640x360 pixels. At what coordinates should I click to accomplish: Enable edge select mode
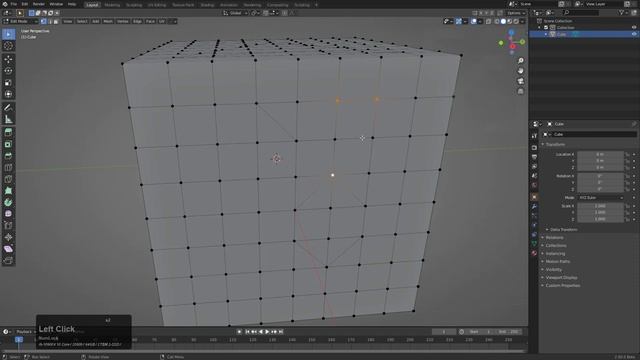pyautogui.click(x=50, y=21)
